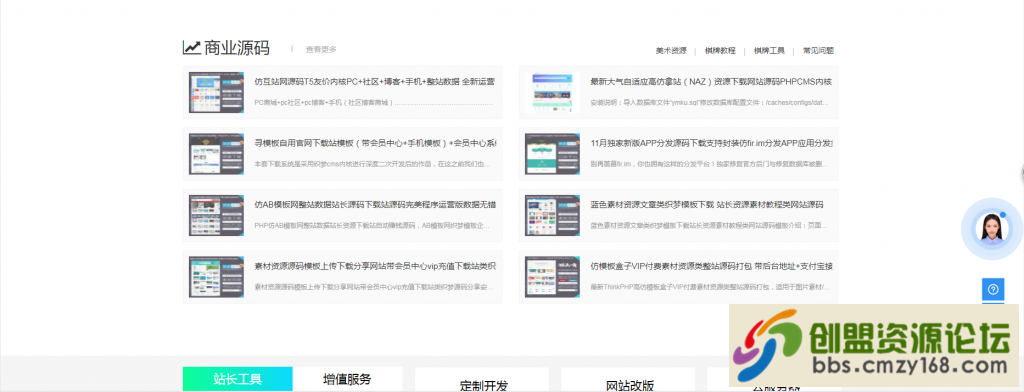
Task: Open the 棋牌教程 category link
Action: click(720, 50)
